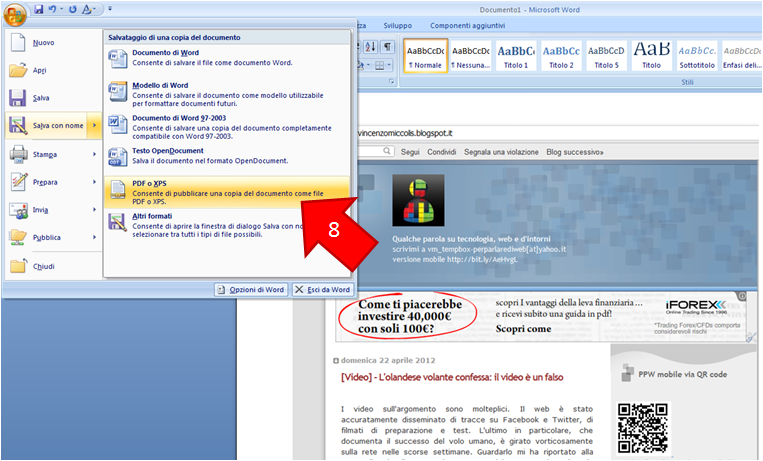The image size is (763, 461).
Task: Click Segnala una violazione link
Action: click(501, 152)
